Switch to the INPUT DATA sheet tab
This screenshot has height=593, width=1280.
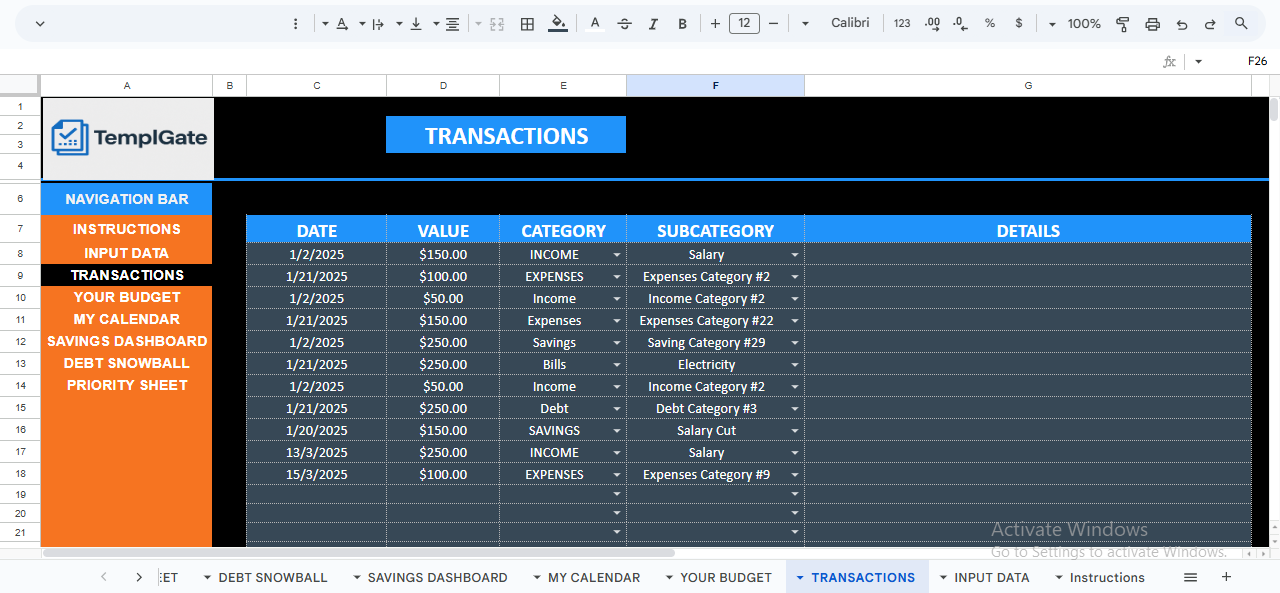click(991, 577)
